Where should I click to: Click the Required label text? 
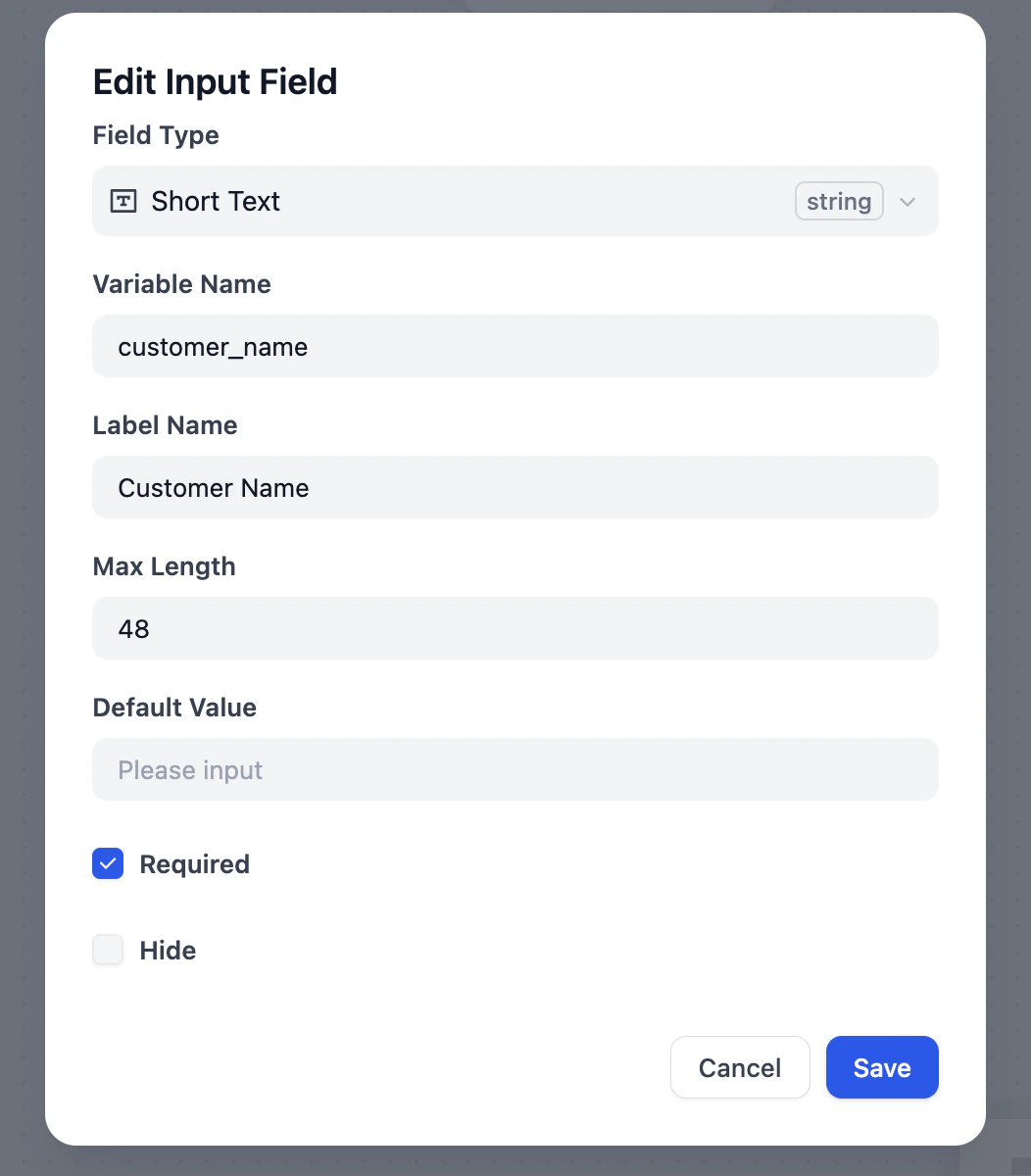[194, 863]
